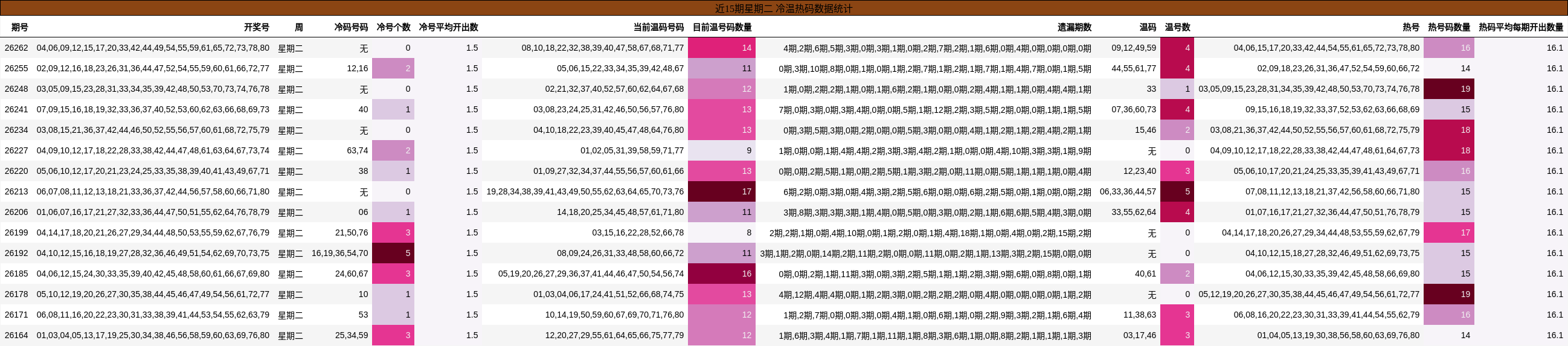Screen dimensions: 1568x346
Task: Click the 冷号平均开出数 column header
Action: 448,27
